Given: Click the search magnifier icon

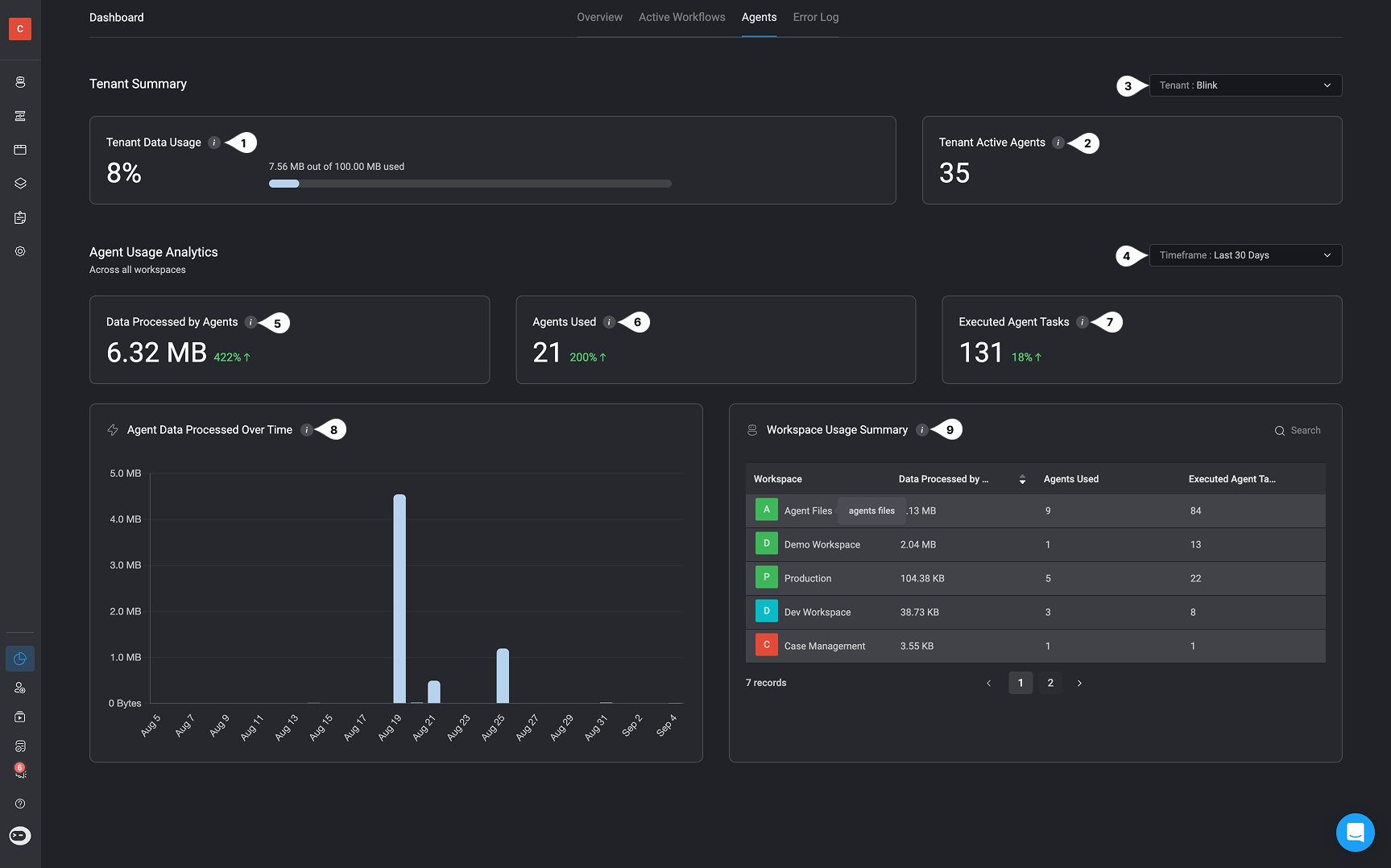Looking at the screenshot, I should click(1279, 431).
